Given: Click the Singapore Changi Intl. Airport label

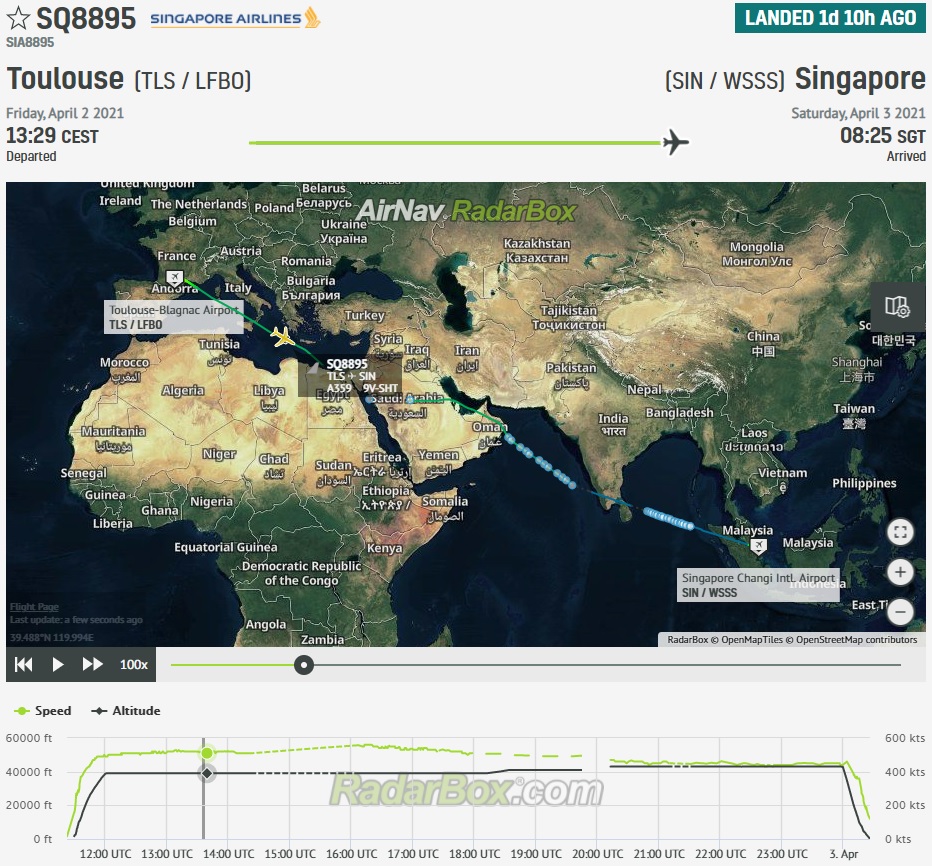Looking at the screenshot, I should coord(758,585).
